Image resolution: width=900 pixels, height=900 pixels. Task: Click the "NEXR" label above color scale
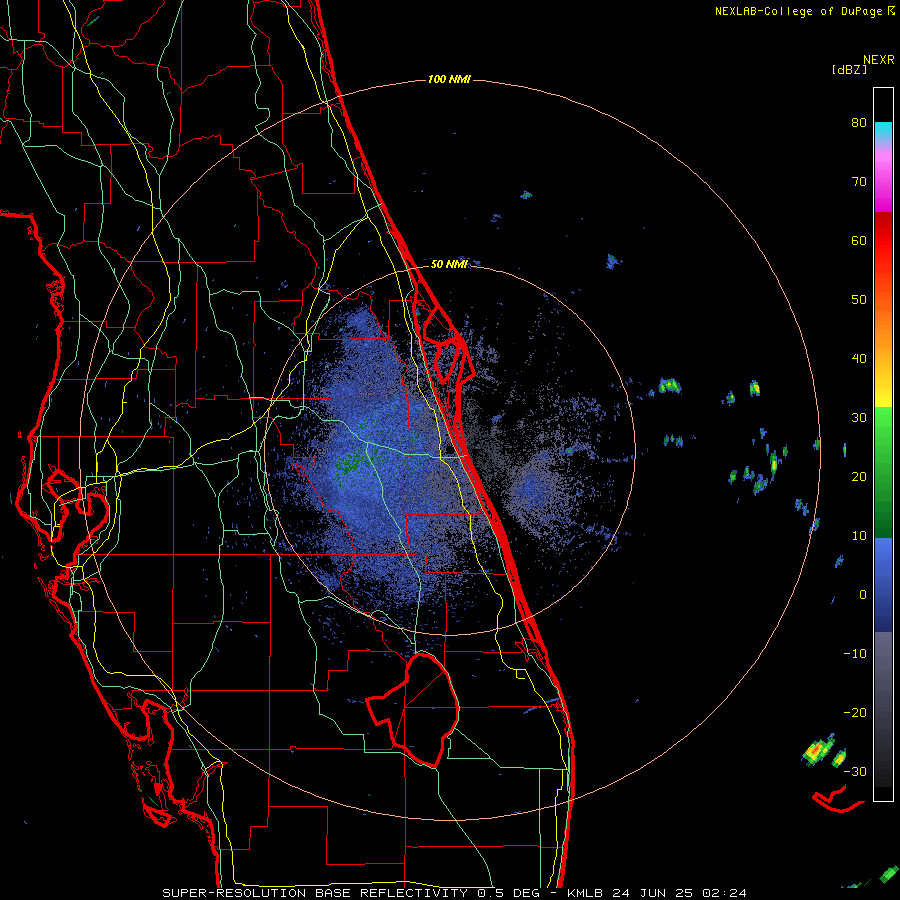(879, 60)
